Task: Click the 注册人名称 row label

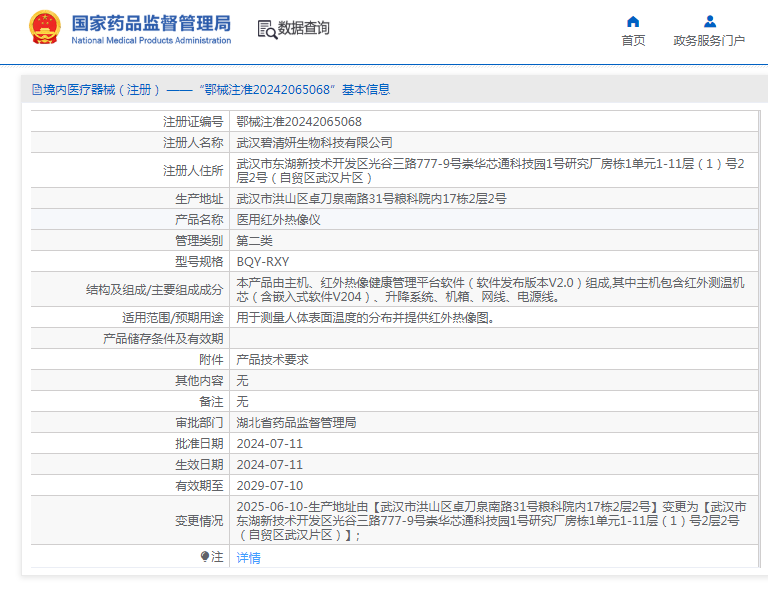Action: (193, 142)
